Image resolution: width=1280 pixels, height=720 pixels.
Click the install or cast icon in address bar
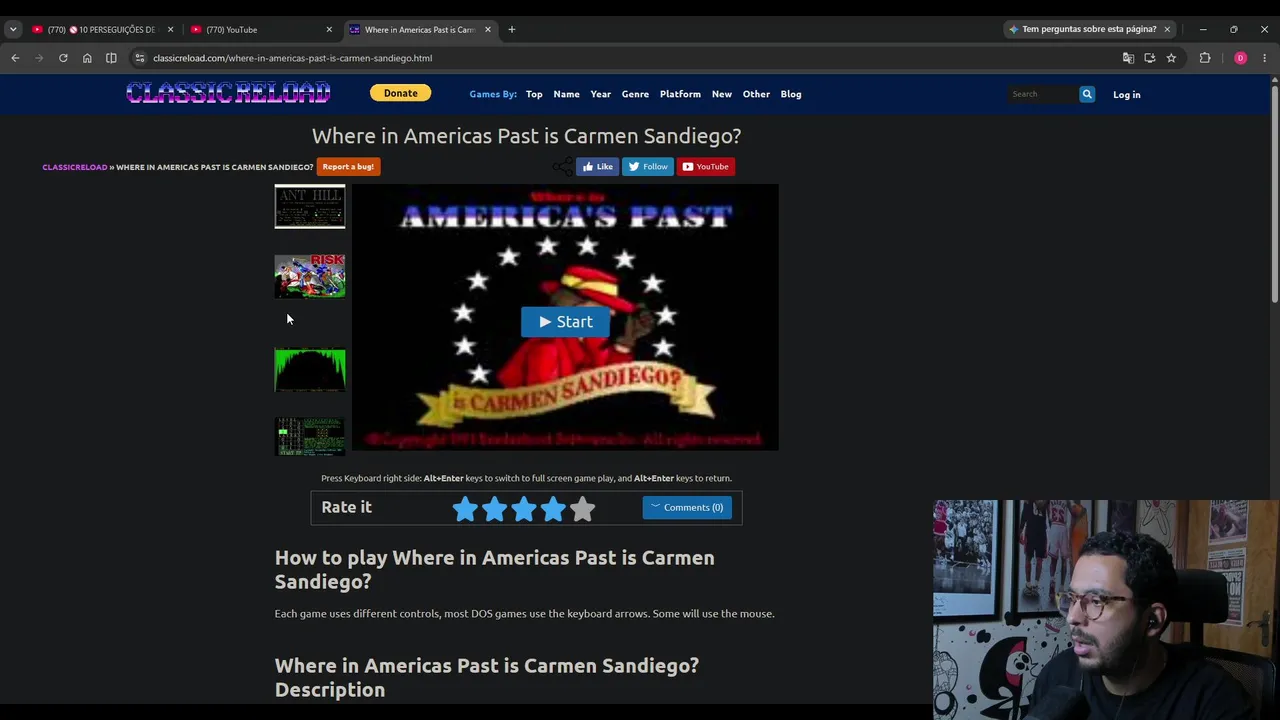coord(1150,58)
